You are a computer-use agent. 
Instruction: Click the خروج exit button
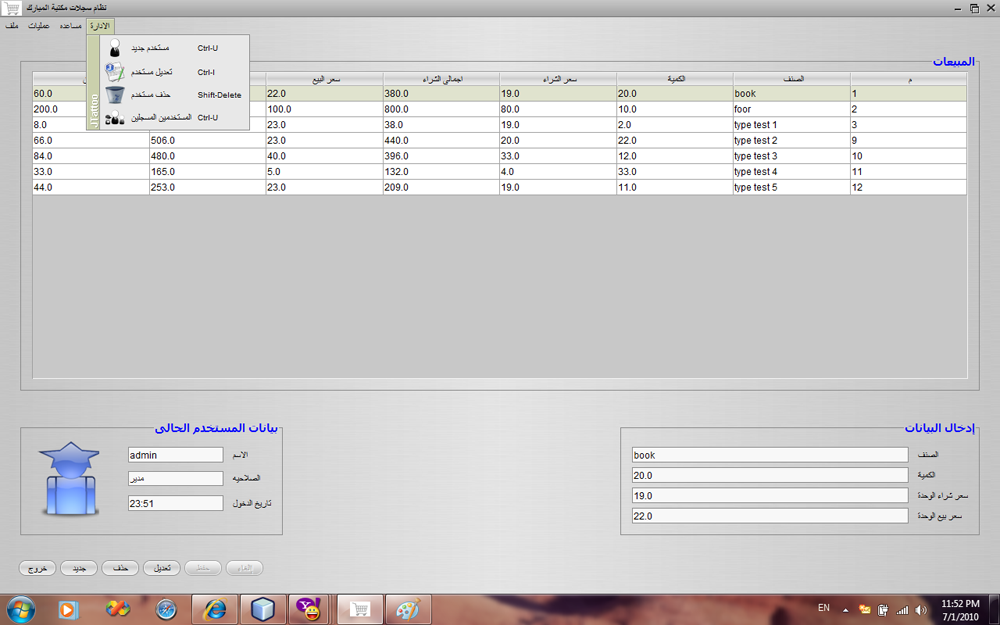click(x=38, y=568)
